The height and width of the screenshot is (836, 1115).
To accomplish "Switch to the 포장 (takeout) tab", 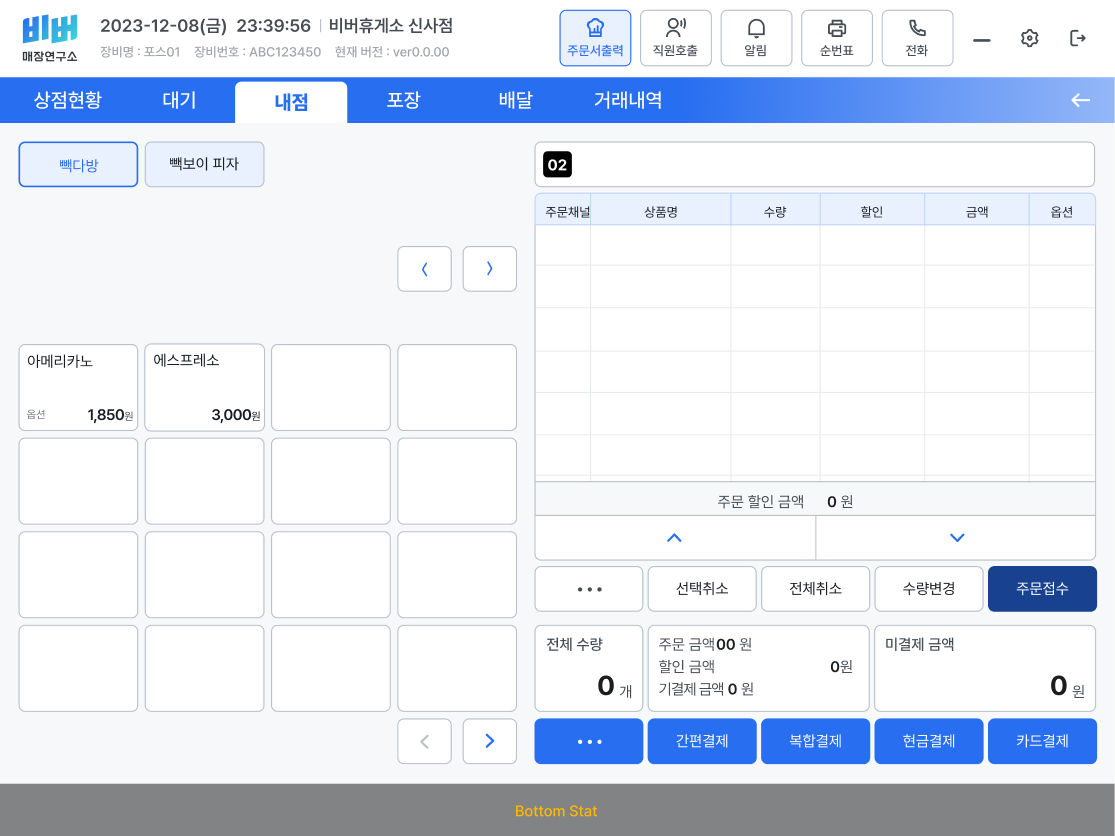I will pyautogui.click(x=403, y=100).
